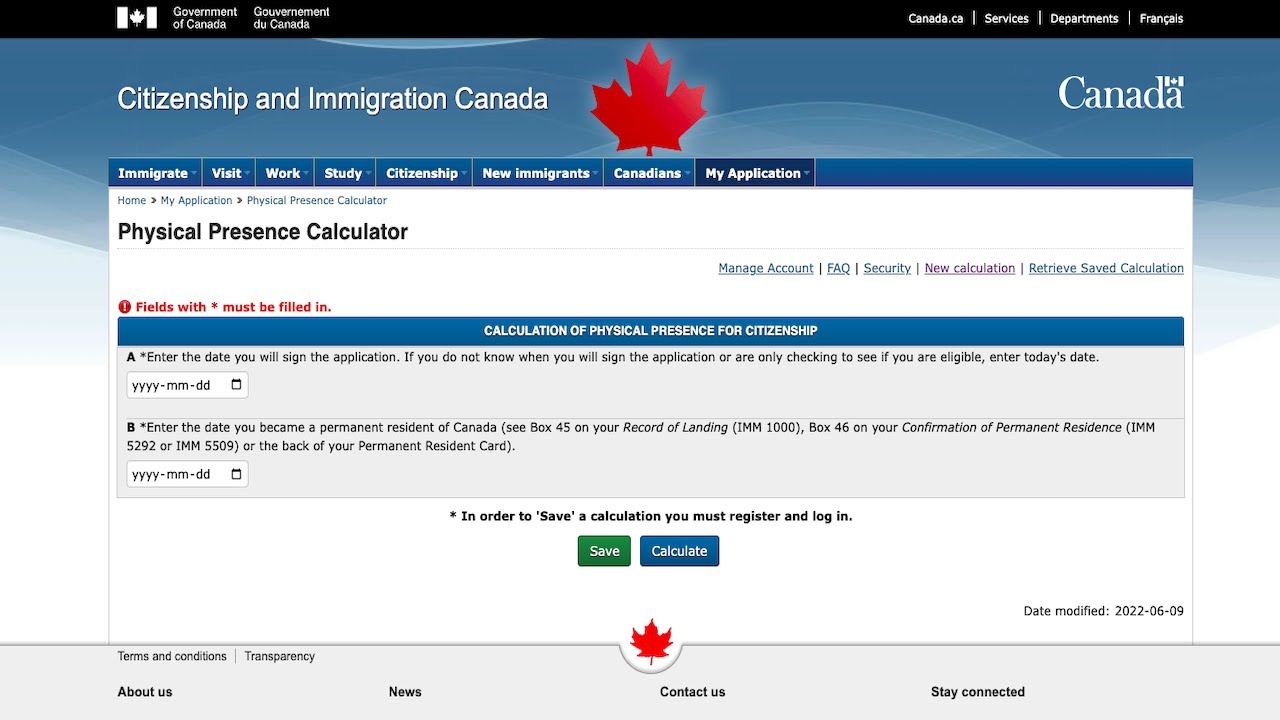Click the permanent resident date field
Screen dimensions: 1280x720
pos(187,474)
